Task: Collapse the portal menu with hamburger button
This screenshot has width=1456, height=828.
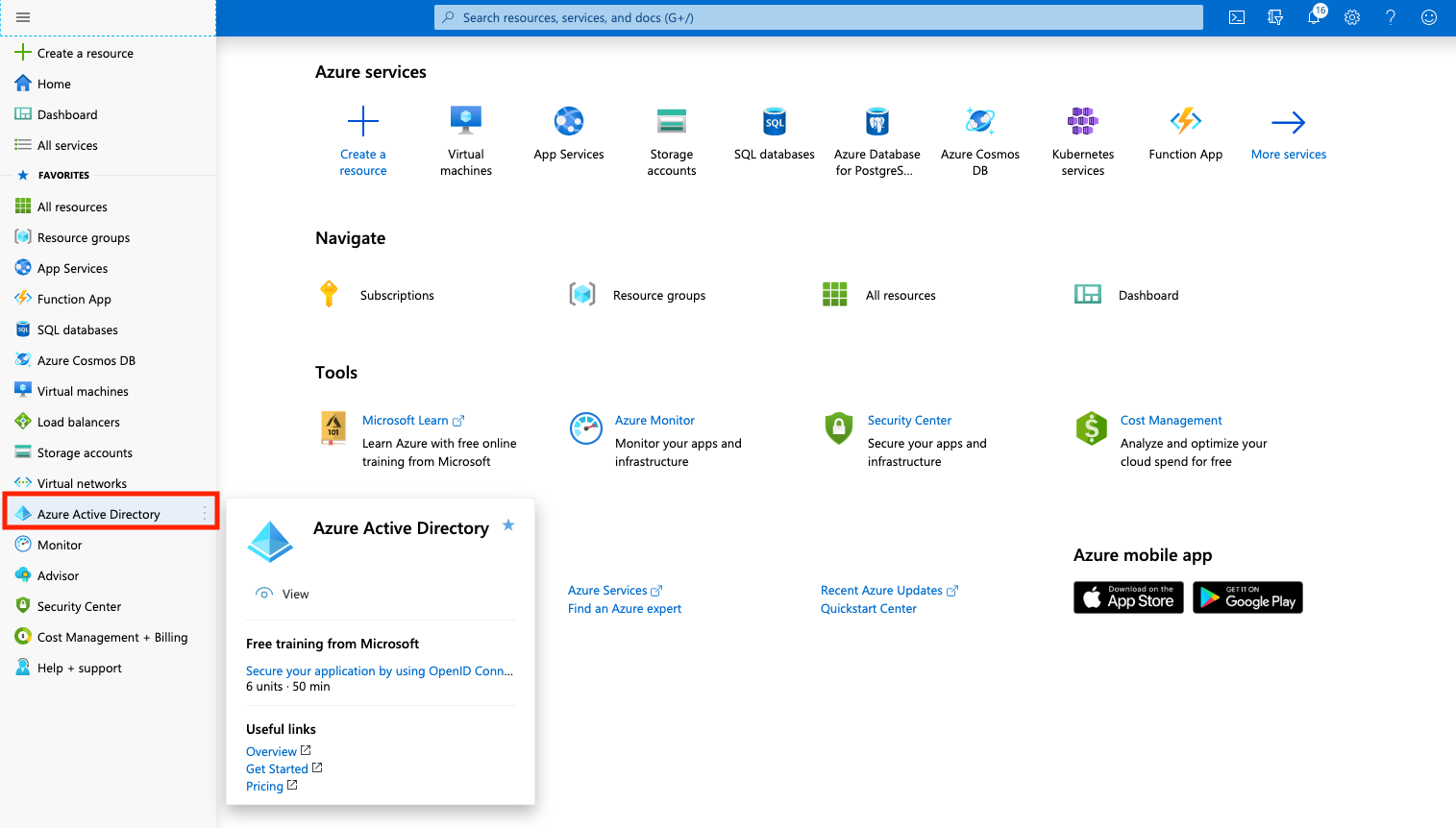Action: (x=23, y=17)
